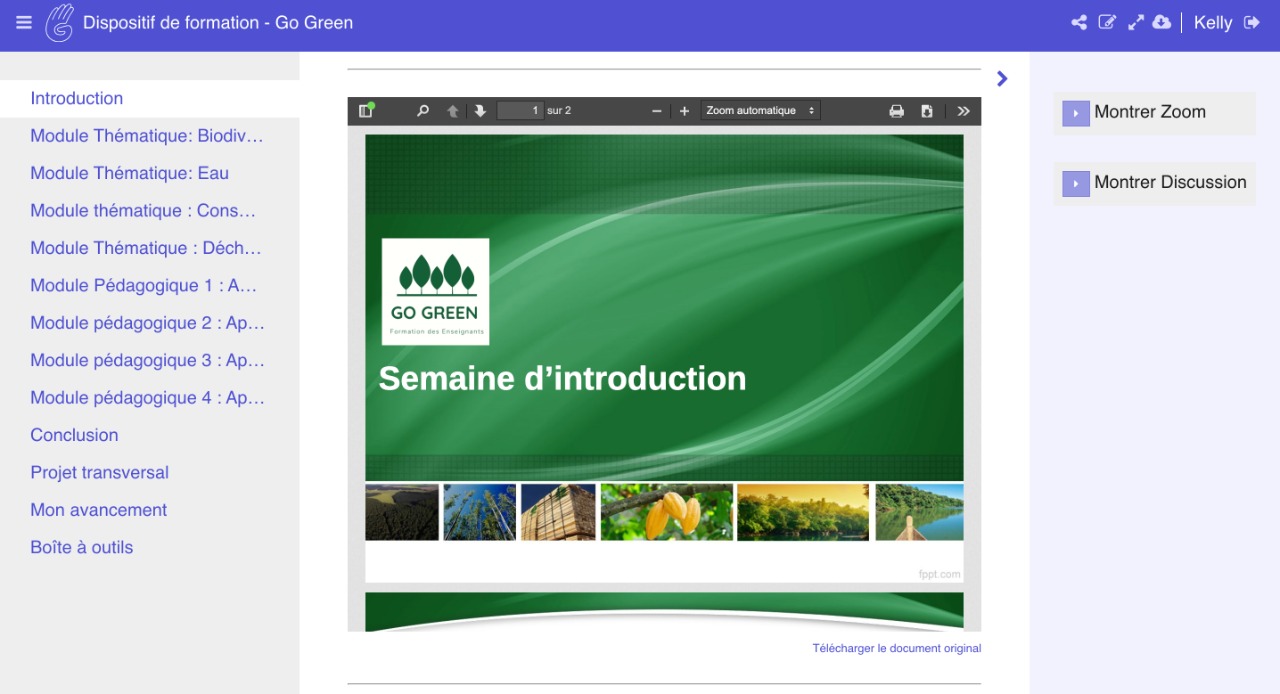The height and width of the screenshot is (694, 1280).
Task: Toggle fullscreen with the expand arrows icon
Action: (x=1135, y=22)
